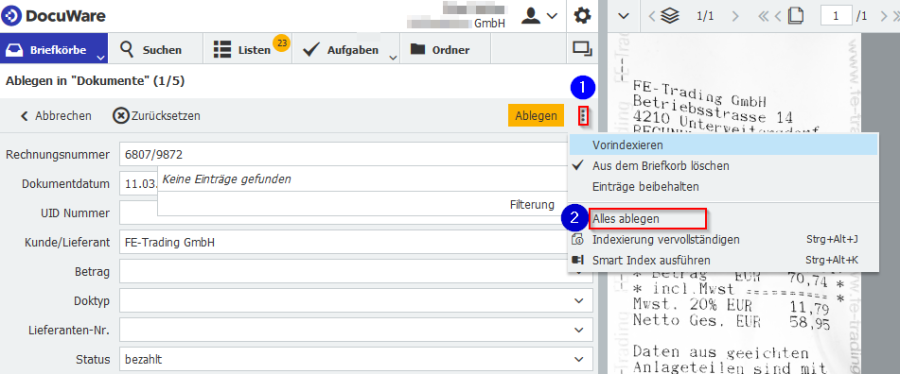Go to next page in viewer
The image size is (900, 374).
[885, 16]
